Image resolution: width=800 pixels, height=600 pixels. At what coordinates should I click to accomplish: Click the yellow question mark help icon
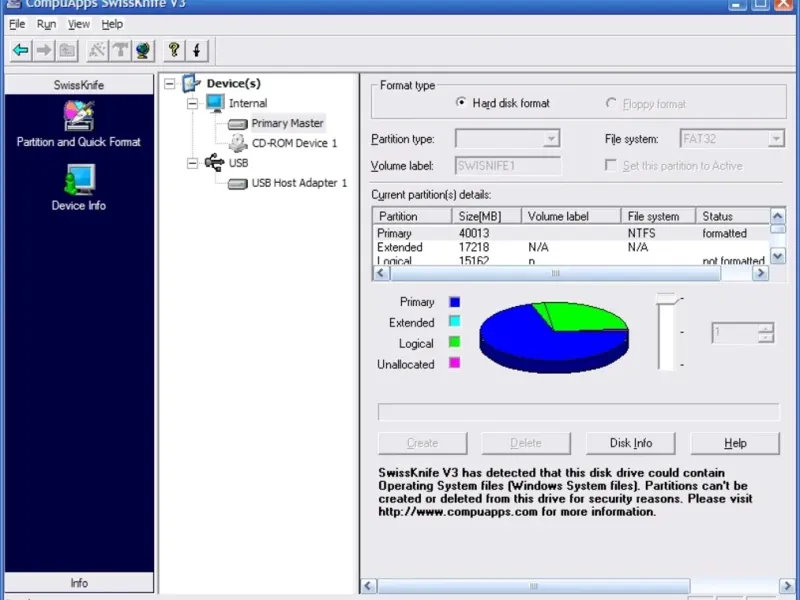coord(174,50)
